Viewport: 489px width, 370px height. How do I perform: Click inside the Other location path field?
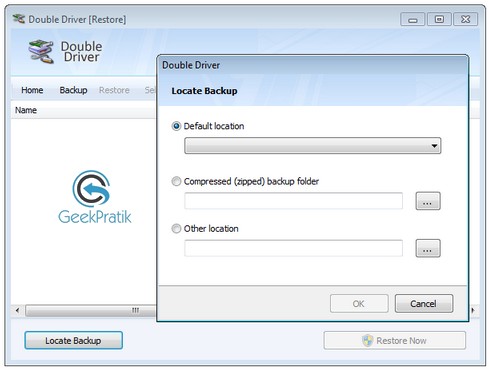[x=293, y=248]
